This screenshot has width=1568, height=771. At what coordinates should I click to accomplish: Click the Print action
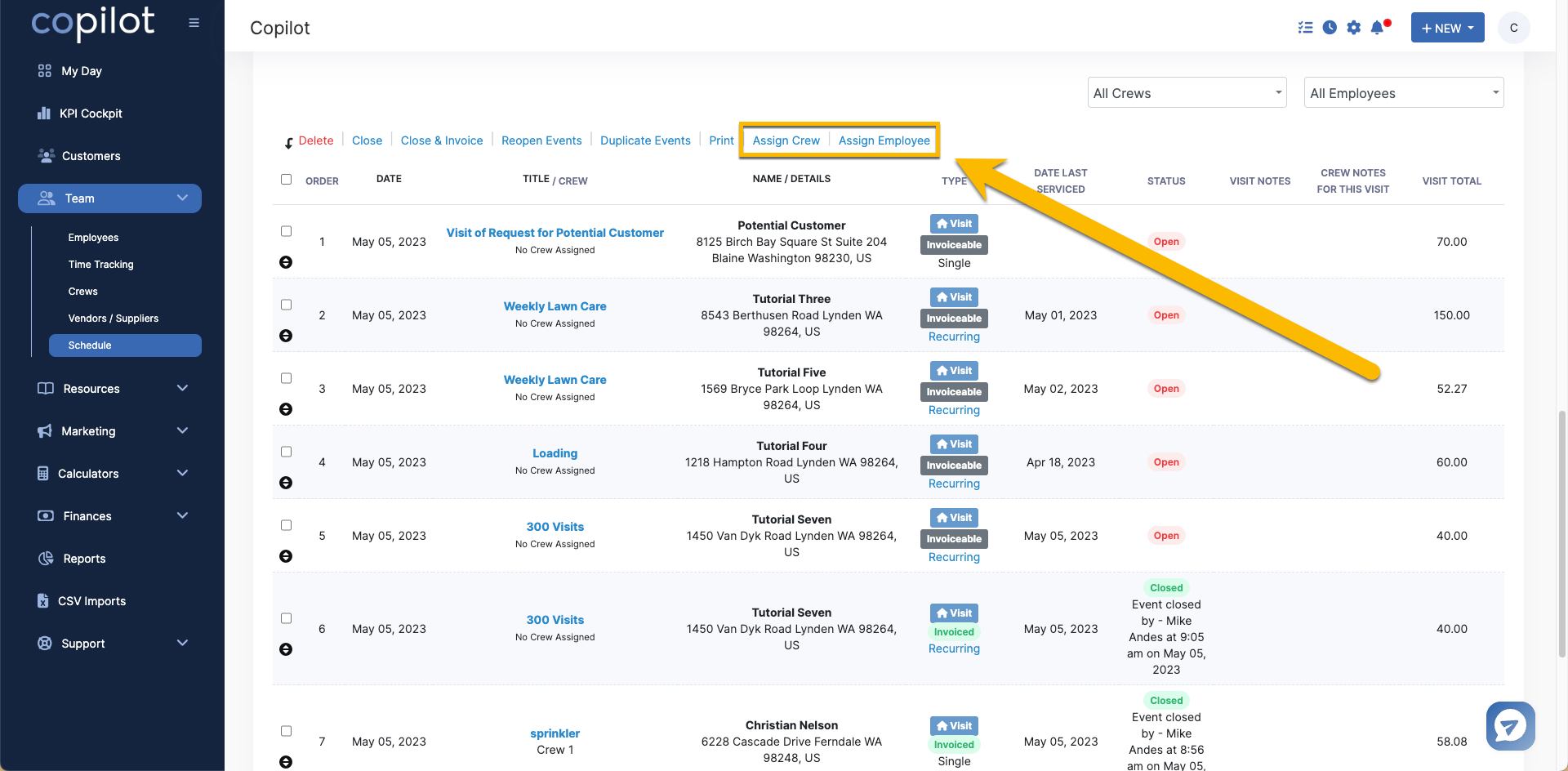click(x=721, y=140)
